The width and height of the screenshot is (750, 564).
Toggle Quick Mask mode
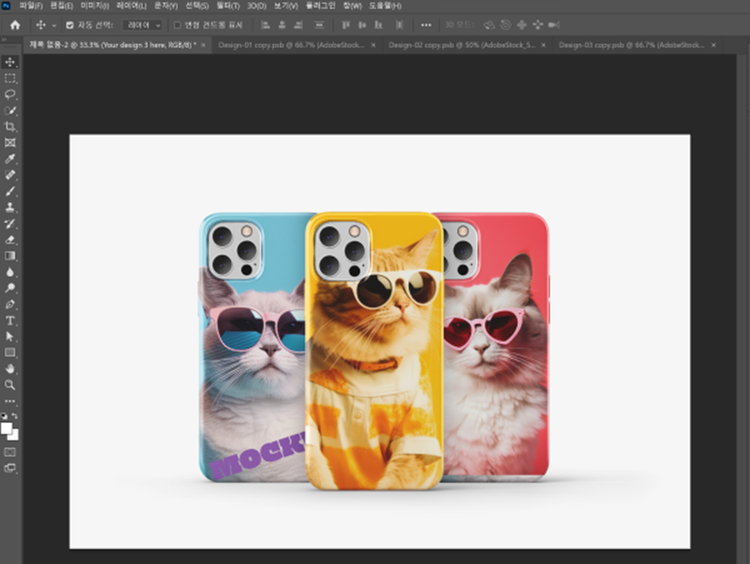tap(10, 452)
